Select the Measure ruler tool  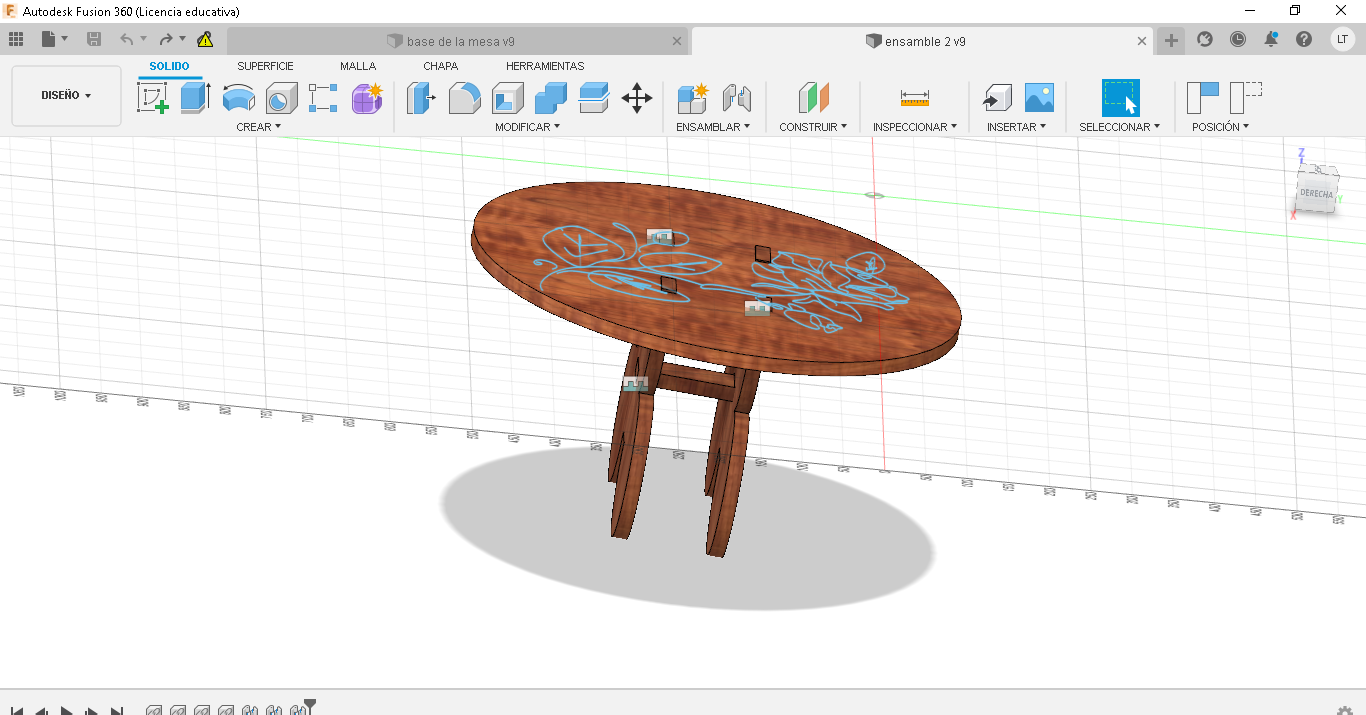(914, 98)
